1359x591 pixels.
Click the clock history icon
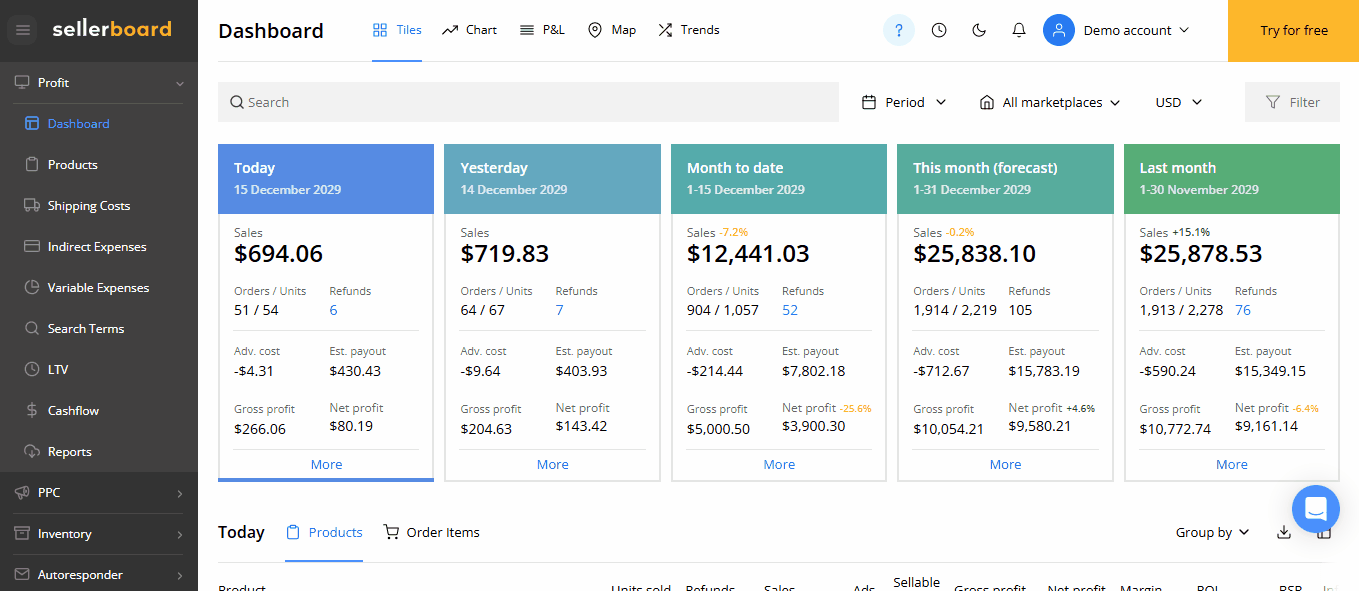938,30
